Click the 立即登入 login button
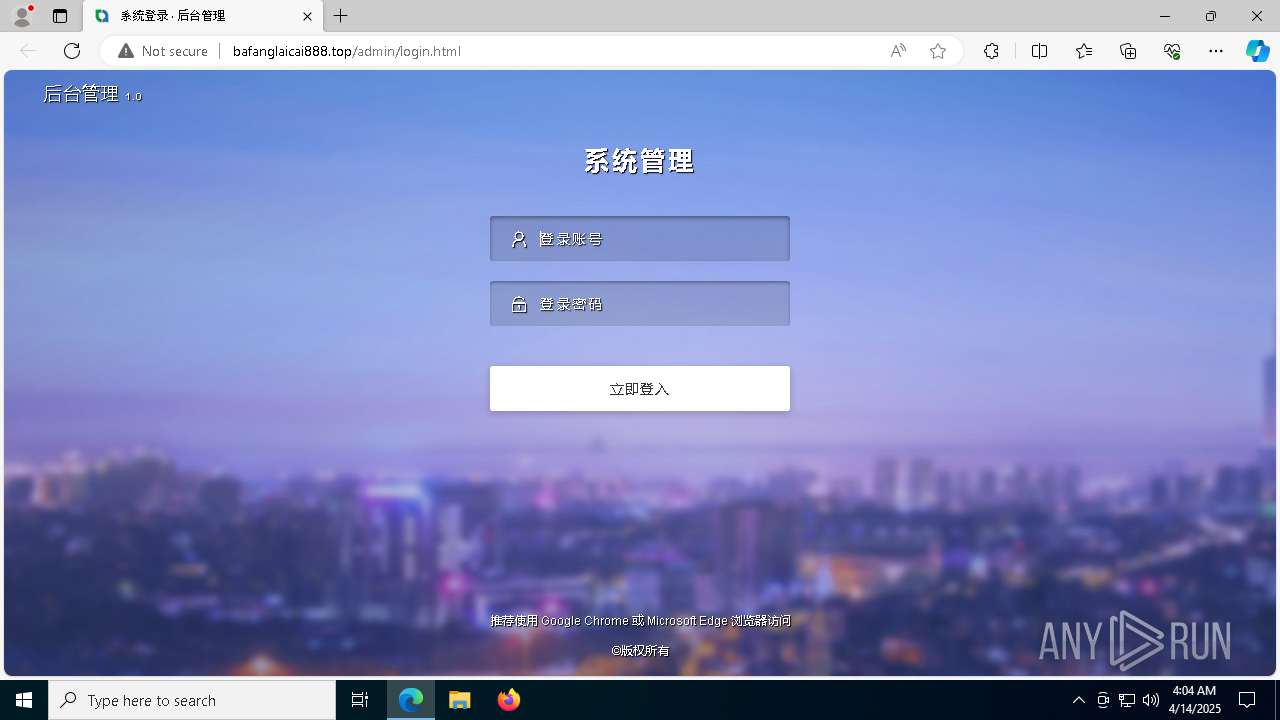The width and height of the screenshot is (1280, 720). coord(640,389)
